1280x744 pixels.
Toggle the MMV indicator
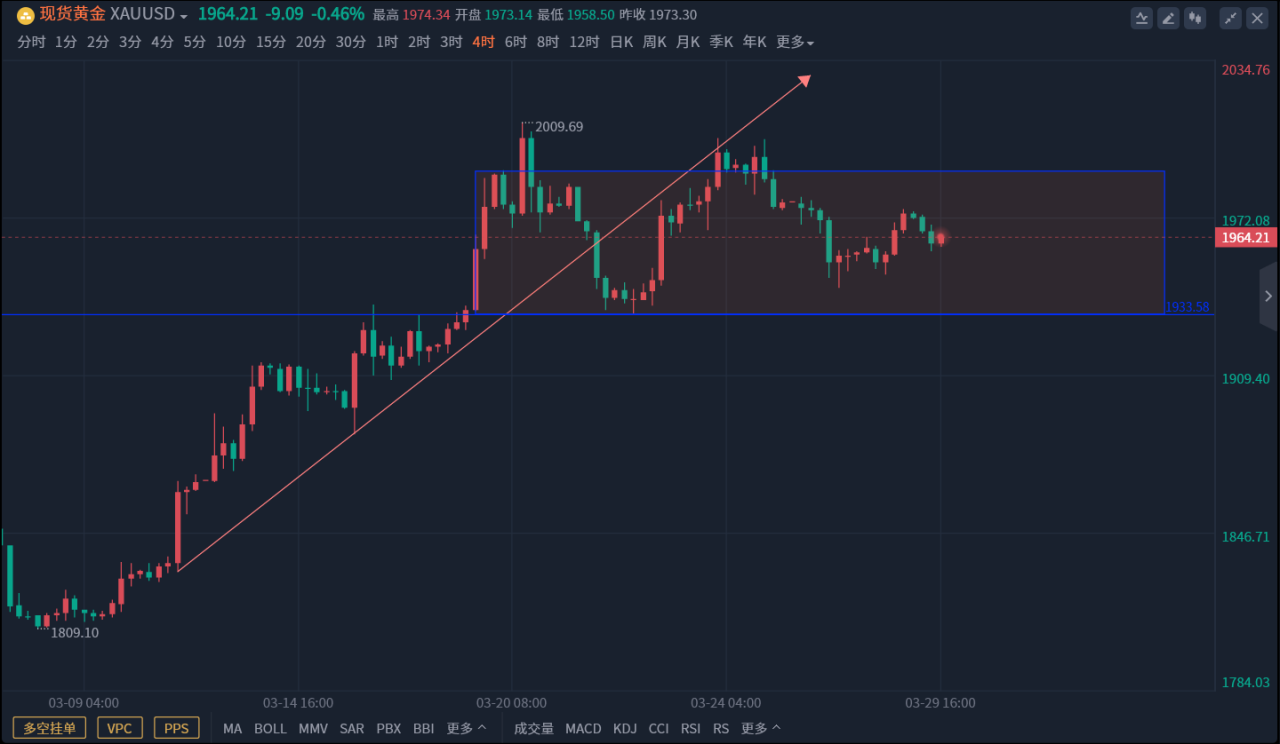(313, 728)
